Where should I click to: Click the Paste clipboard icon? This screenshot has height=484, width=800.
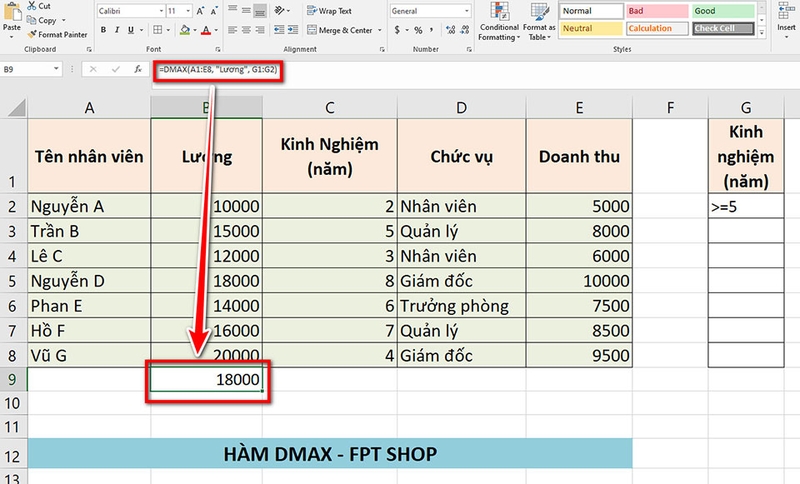pyautogui.click(x=12, y=11)
